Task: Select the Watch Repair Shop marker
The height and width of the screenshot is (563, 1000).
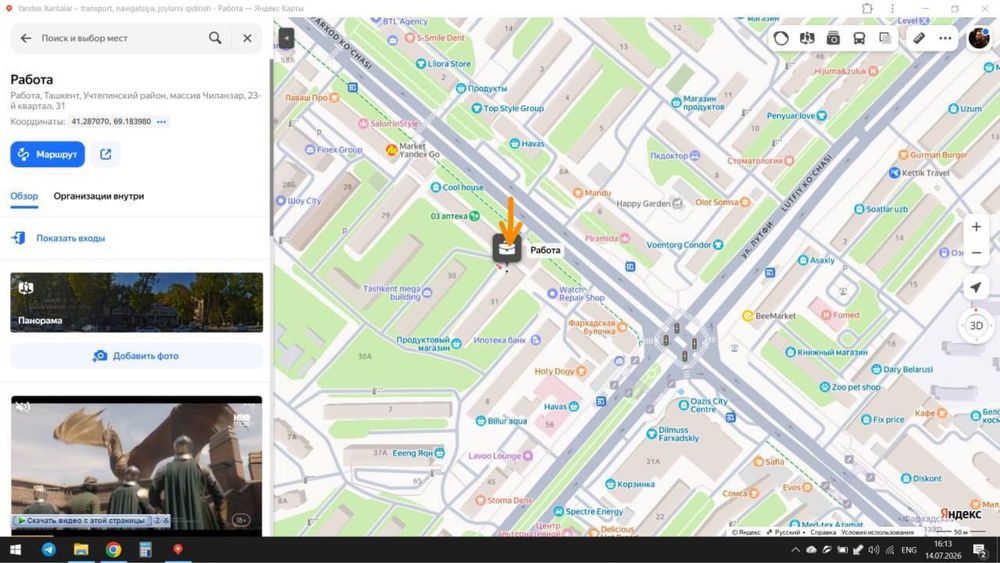Action: [x=575, y=294]
